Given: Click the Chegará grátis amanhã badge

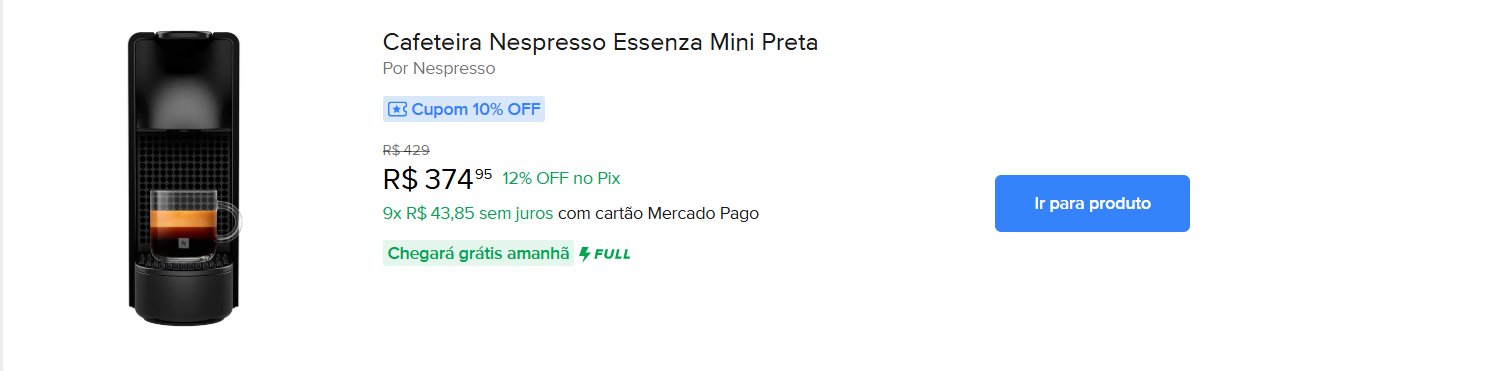Looking at the screenshot, I should [478, 254].
